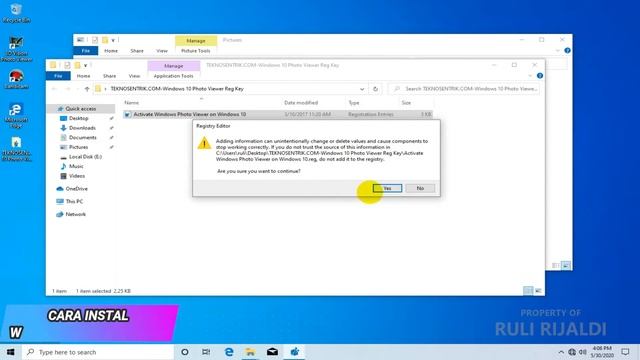Switch to large icons view layout
Viewport: 640px width, 360px height.
pos(538,290)
